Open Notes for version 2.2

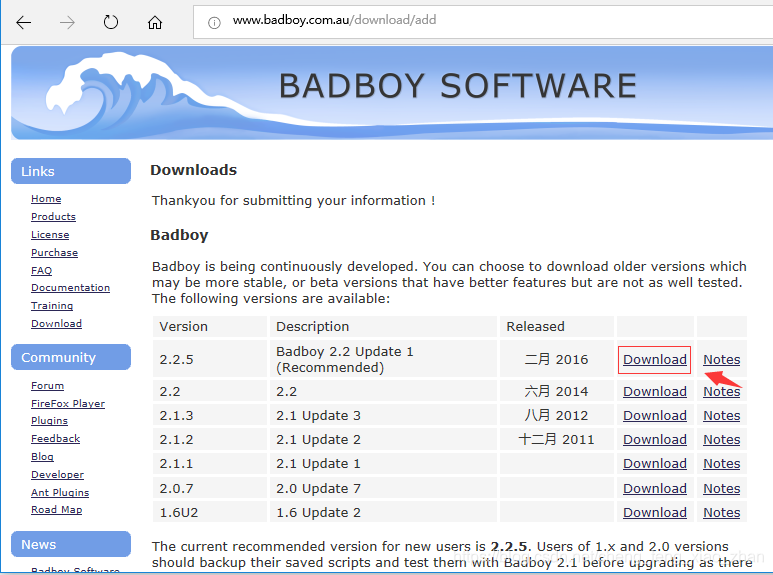tap(721, 392)
